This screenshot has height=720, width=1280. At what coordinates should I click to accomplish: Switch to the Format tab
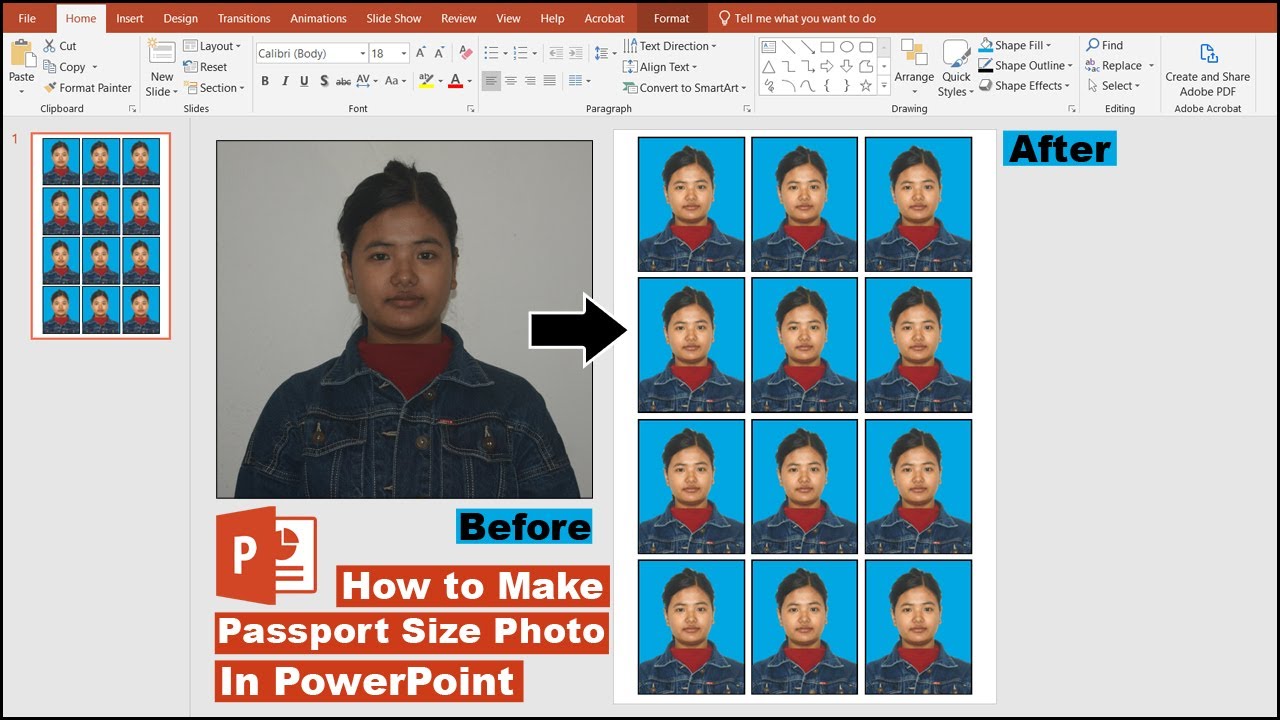pos(671,18)
